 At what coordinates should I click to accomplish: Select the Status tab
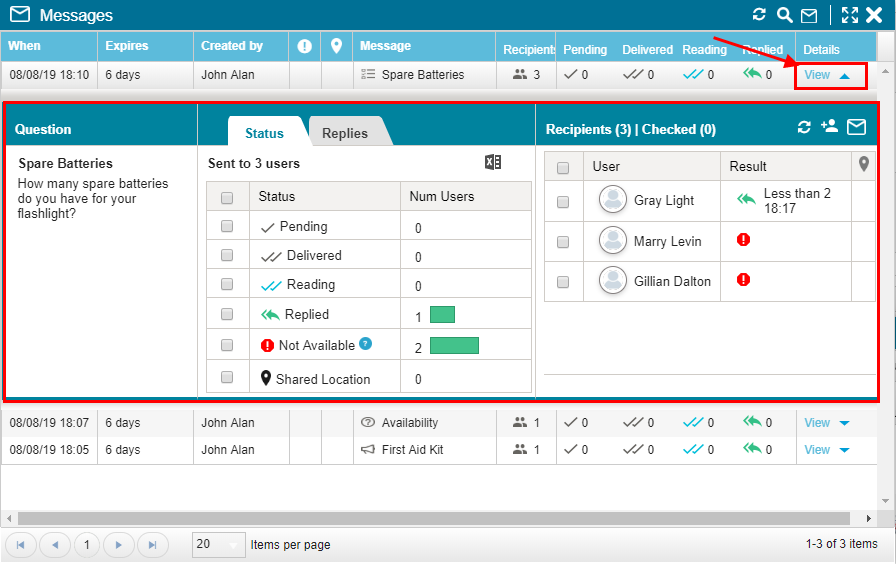click(264, 133)
